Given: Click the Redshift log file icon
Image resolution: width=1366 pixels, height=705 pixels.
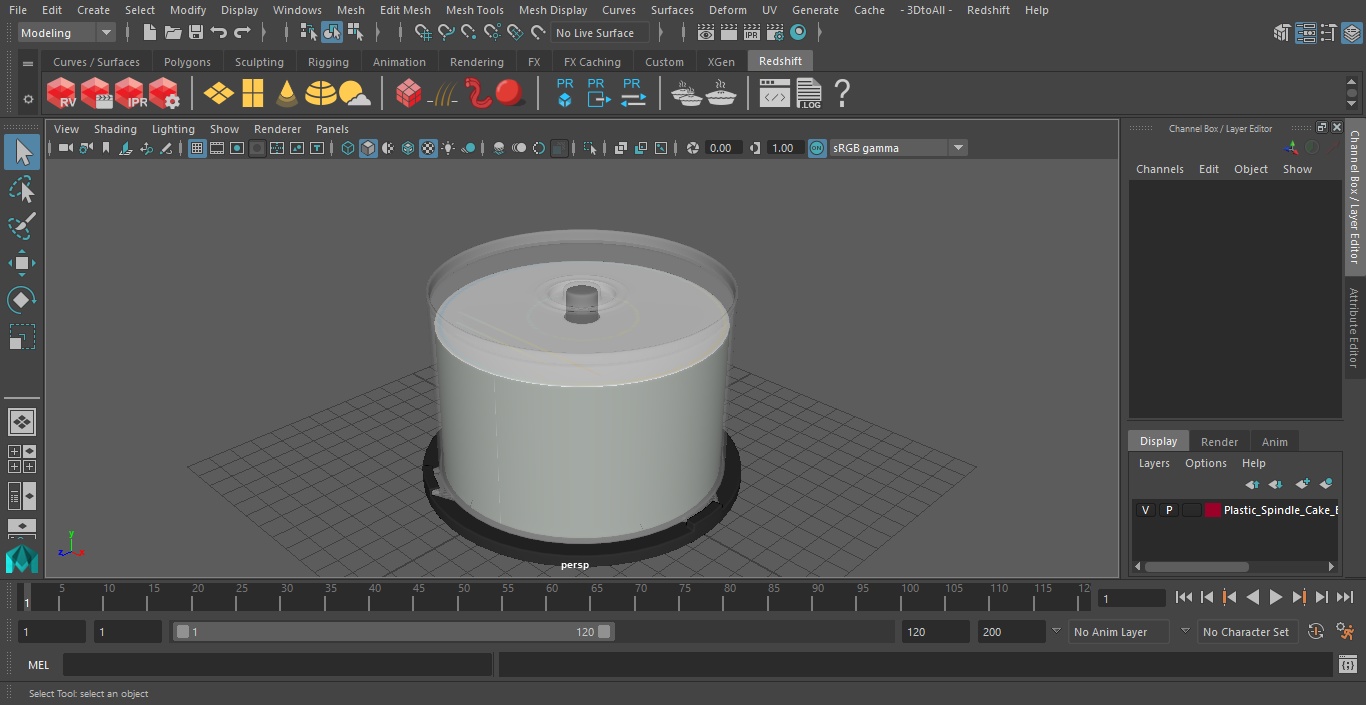Looking at the screenshot, I should 808,94.
